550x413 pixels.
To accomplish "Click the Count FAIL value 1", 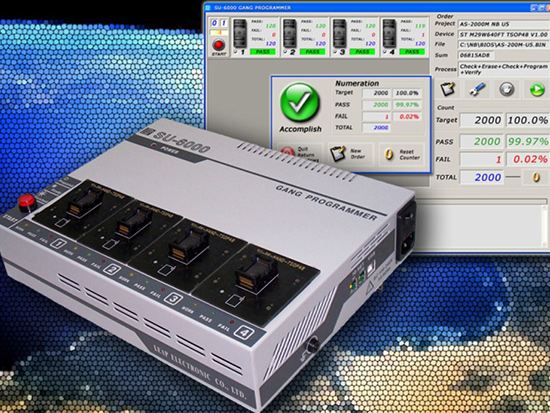I will (x=482, y=159).
